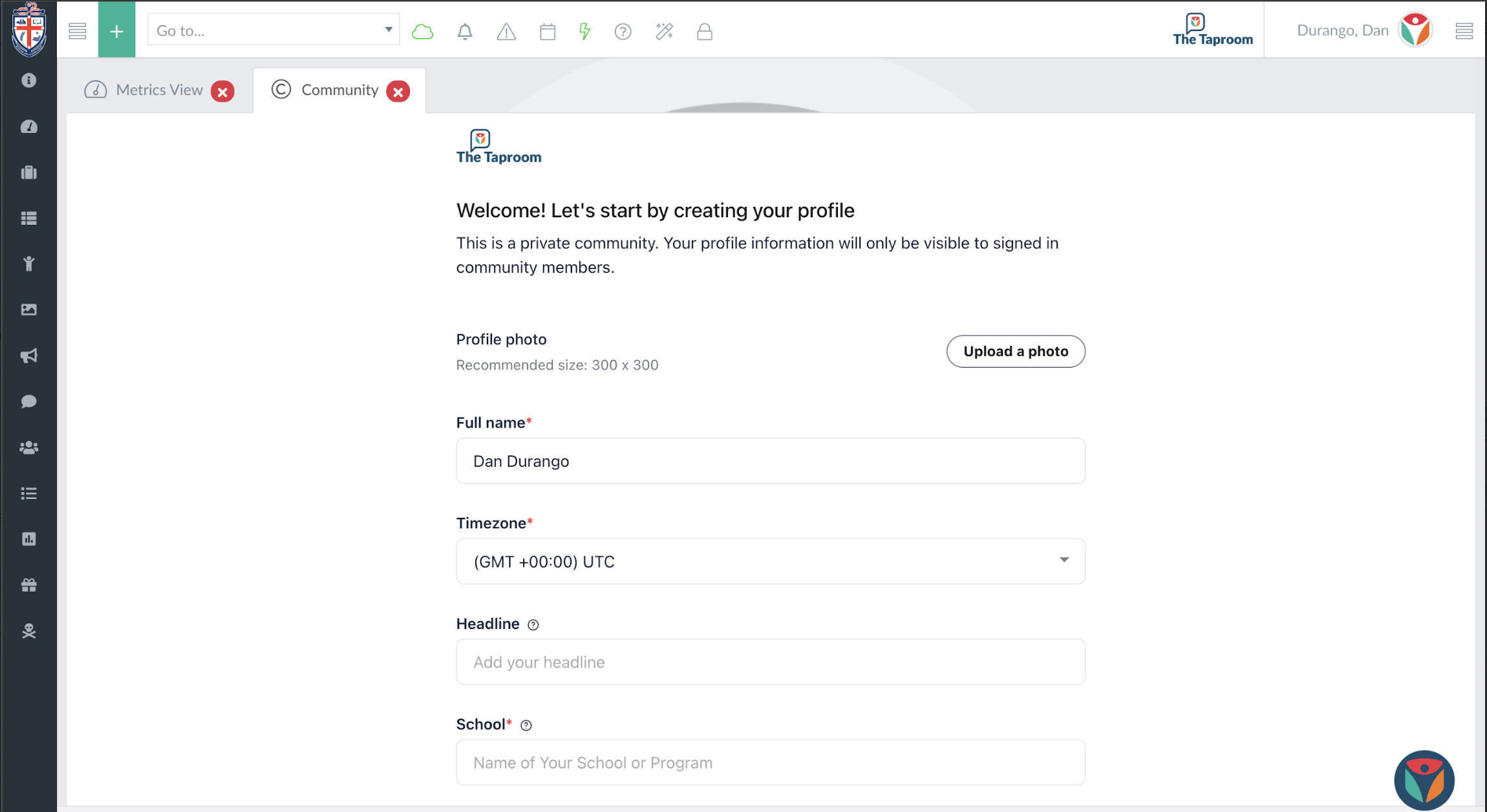Click the Headline input field
The image size is (1487, 812).
click(x=770, y=661)
